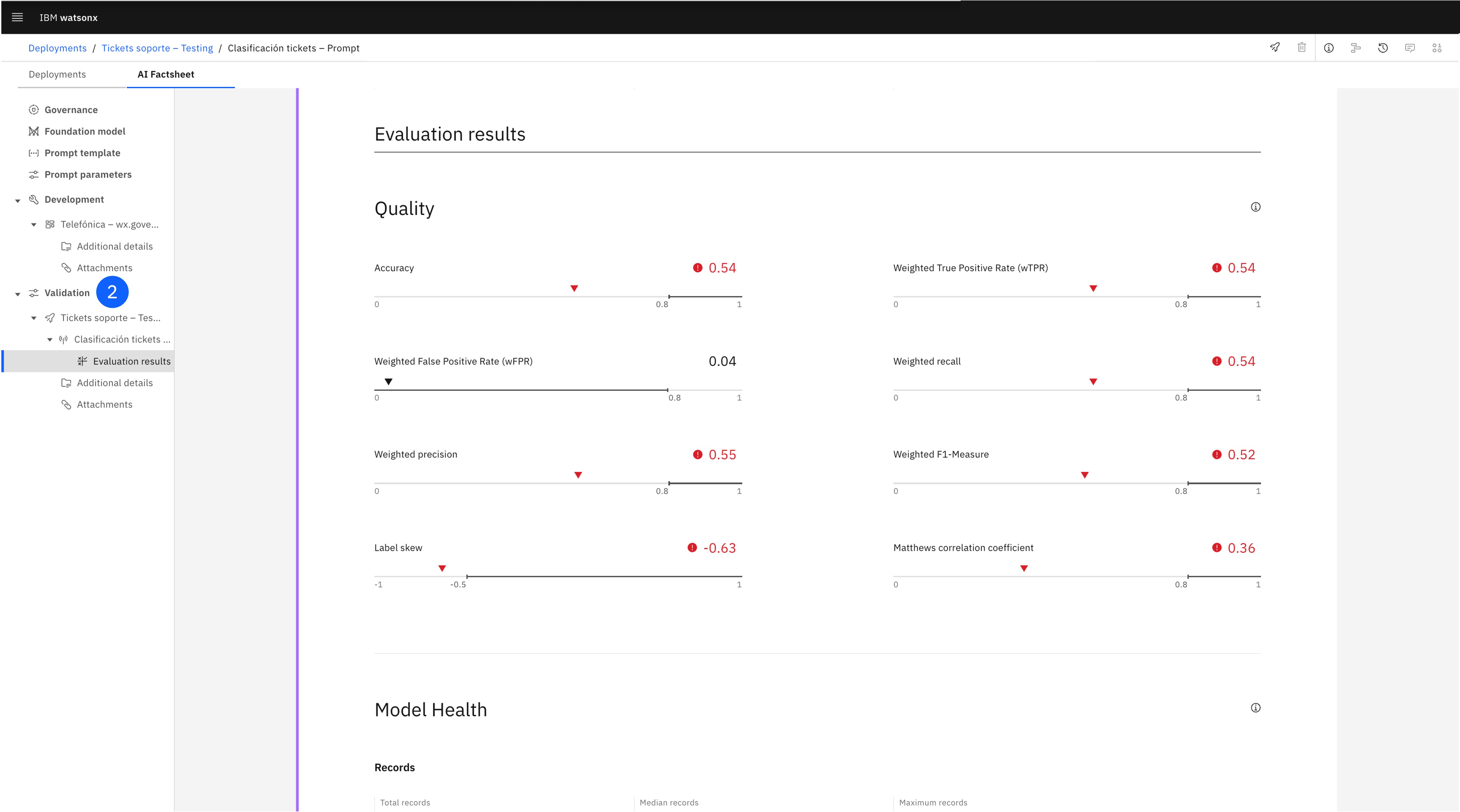The image size is (1460, 812).
Task: Click the Label skew alert icon
Action: tap(692, 548)
